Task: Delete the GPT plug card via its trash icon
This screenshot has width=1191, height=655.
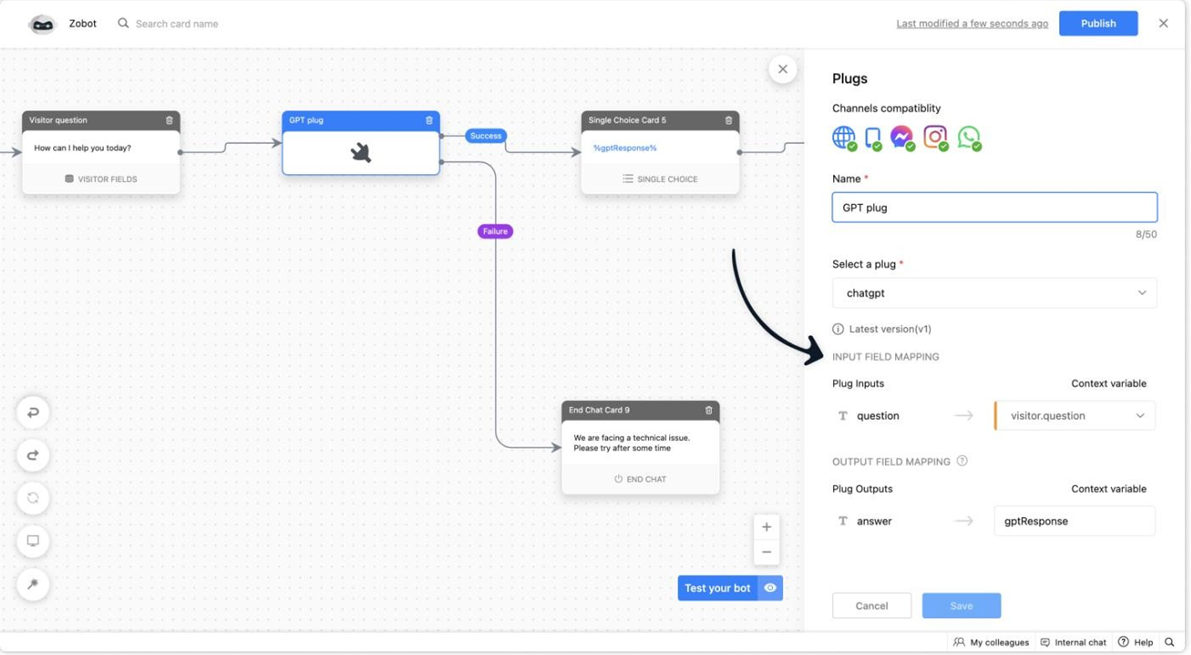Action: point(429,120)
